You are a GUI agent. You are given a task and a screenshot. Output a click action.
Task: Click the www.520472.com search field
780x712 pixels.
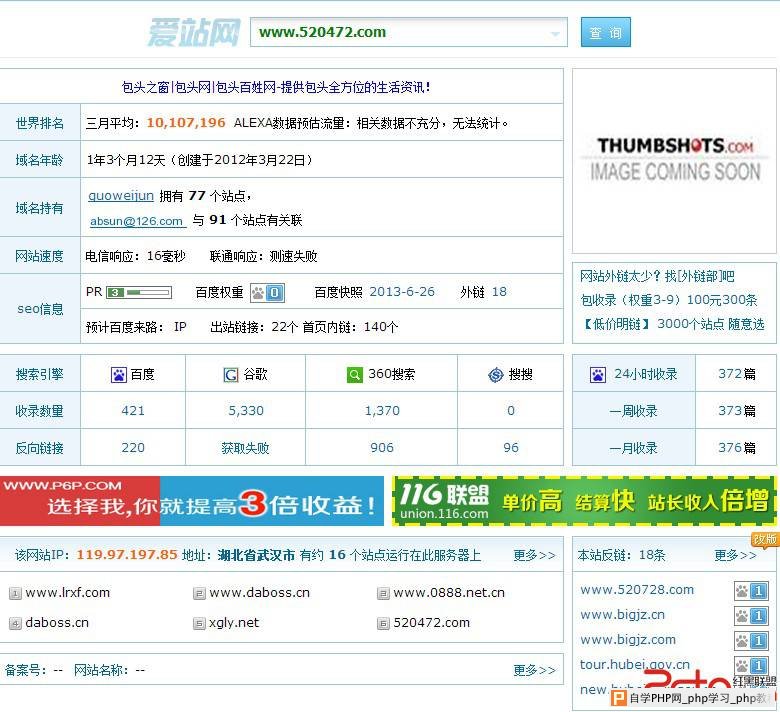(x=408, y=32)
